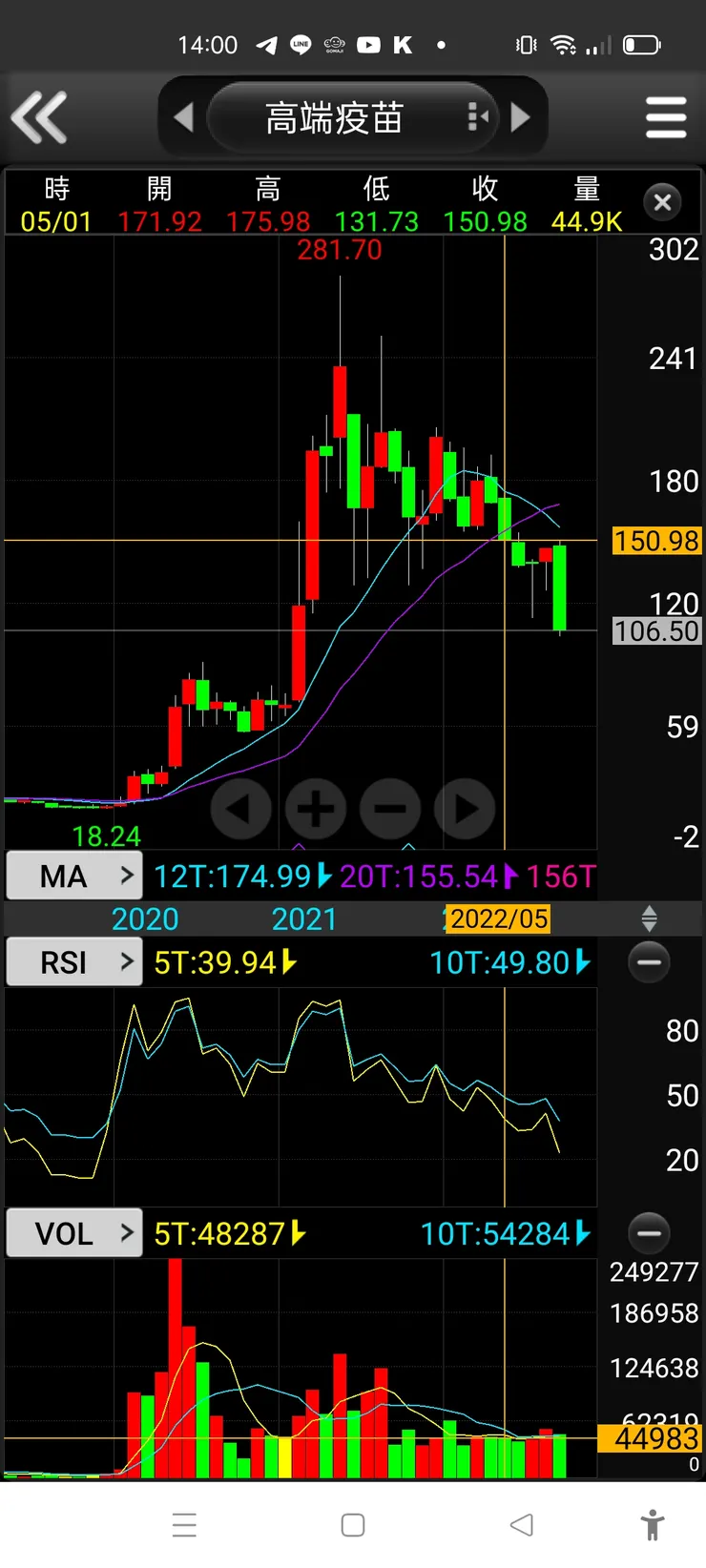
Task: Collapse the RSI panel with minus
Action: (650, 962)
